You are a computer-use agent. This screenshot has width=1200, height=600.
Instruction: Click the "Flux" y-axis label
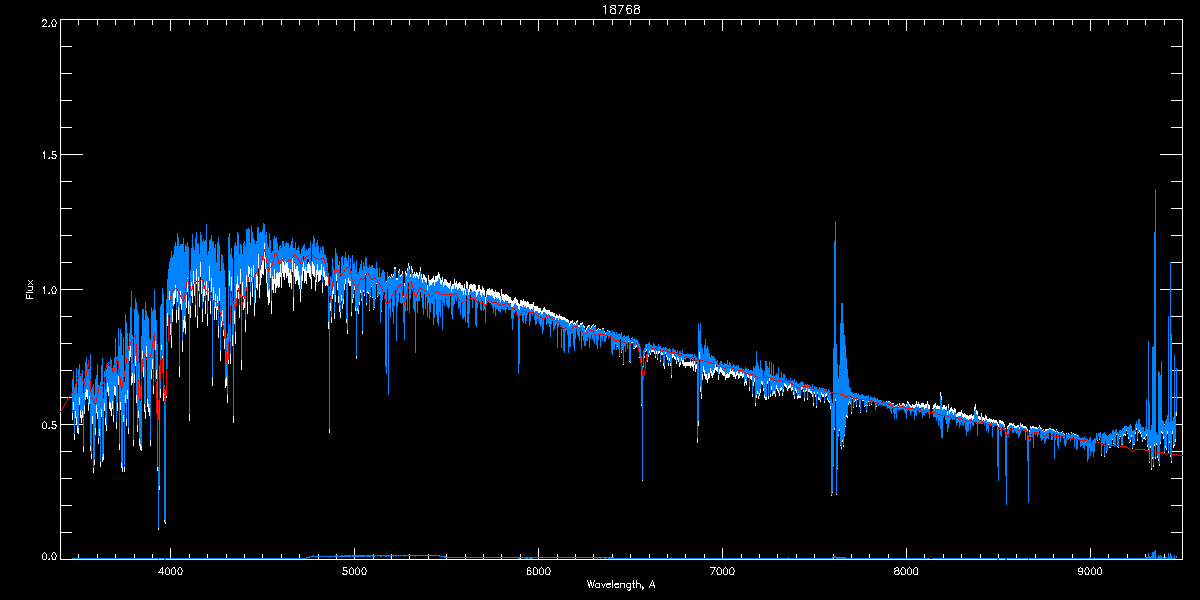pos(30,290)
